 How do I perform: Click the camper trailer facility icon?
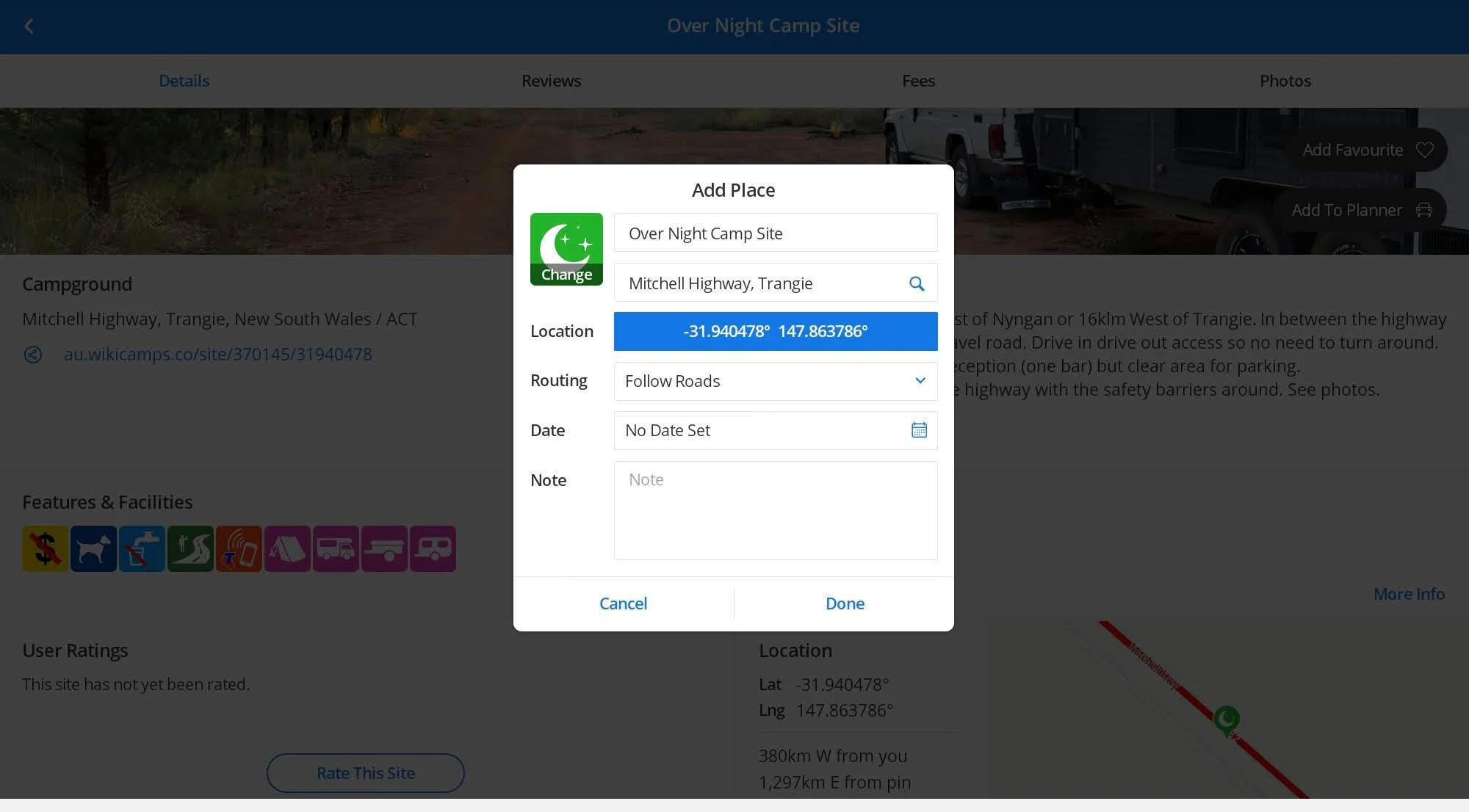pos(384,548)
